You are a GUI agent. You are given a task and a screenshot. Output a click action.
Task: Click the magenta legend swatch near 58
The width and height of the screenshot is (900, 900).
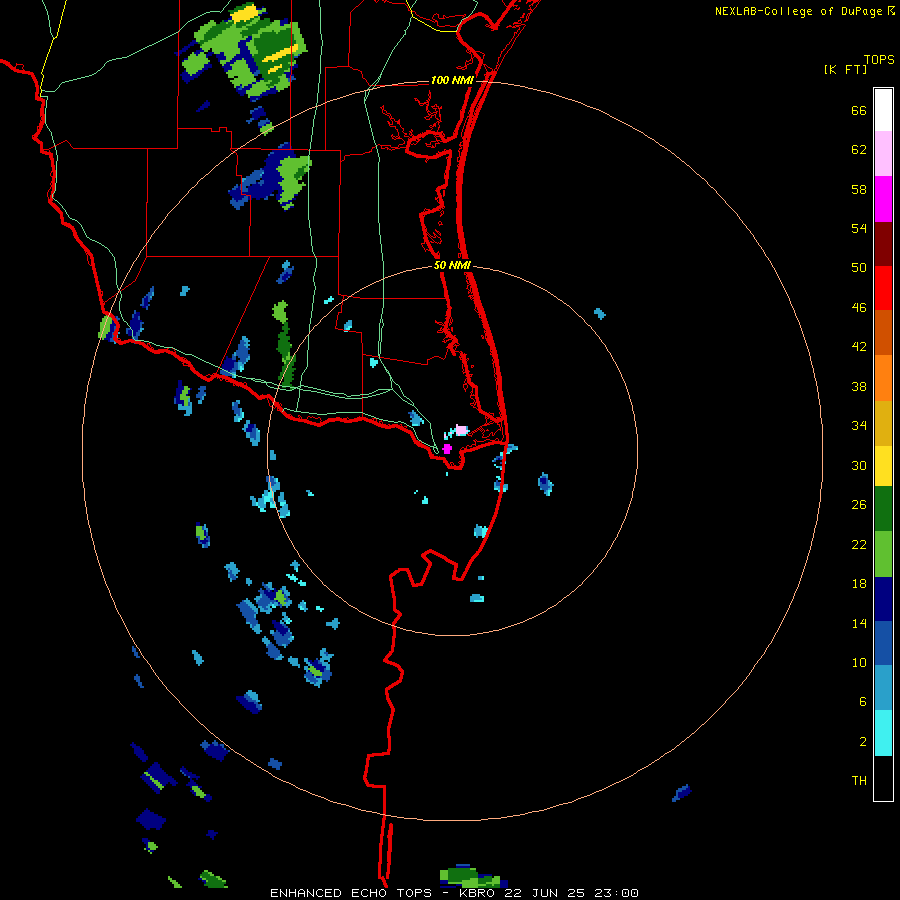(x=883, y=199)
